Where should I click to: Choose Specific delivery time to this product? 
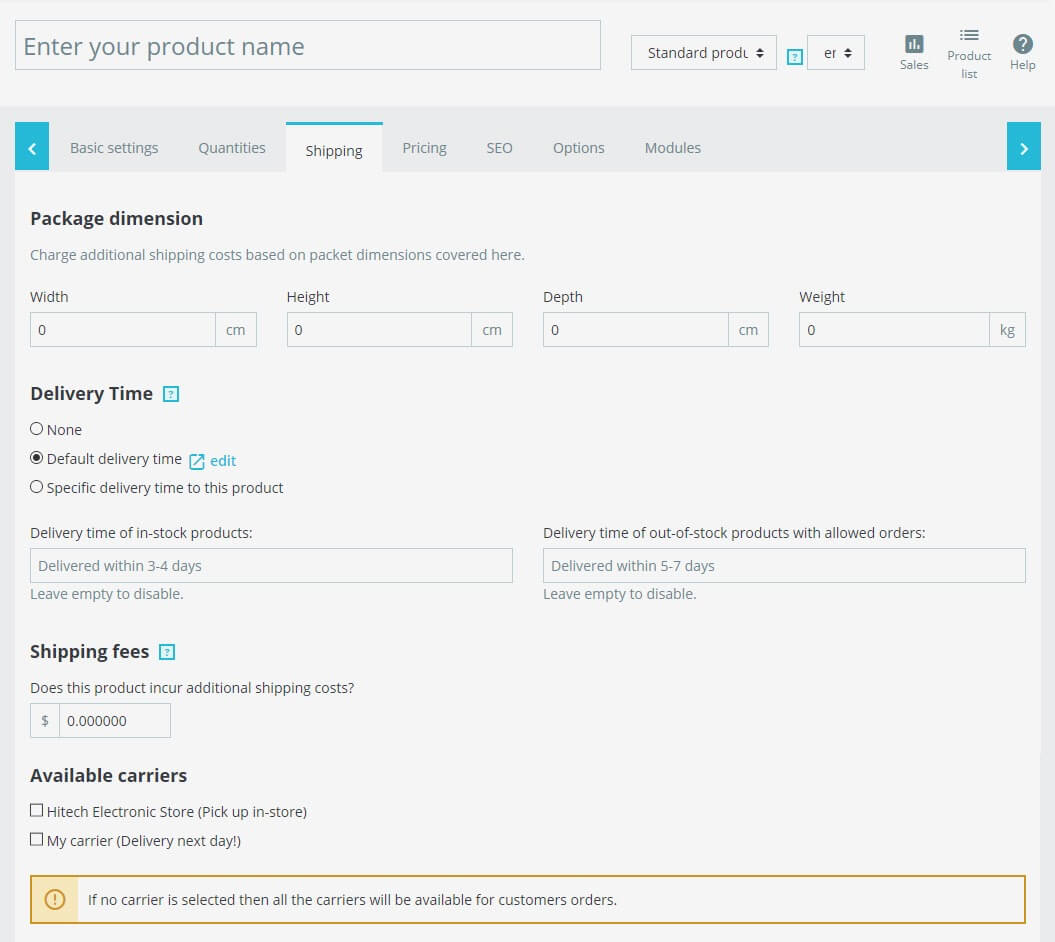37,487
